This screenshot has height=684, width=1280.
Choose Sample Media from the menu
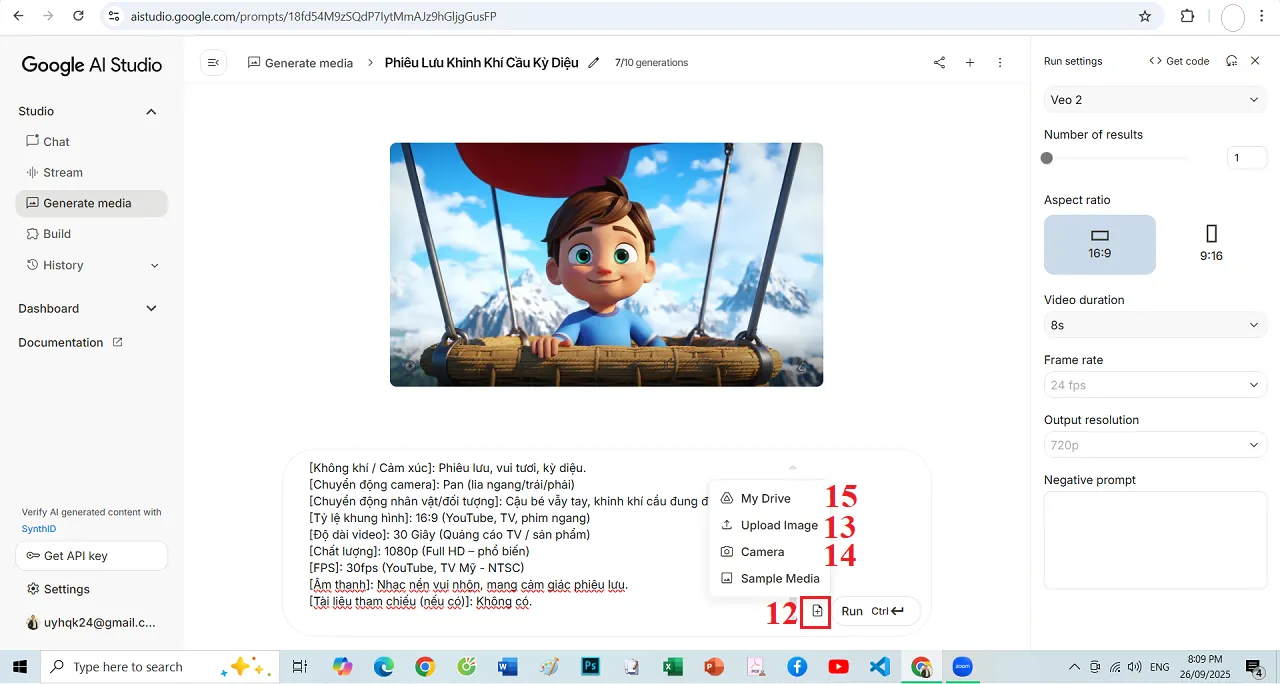779,578
